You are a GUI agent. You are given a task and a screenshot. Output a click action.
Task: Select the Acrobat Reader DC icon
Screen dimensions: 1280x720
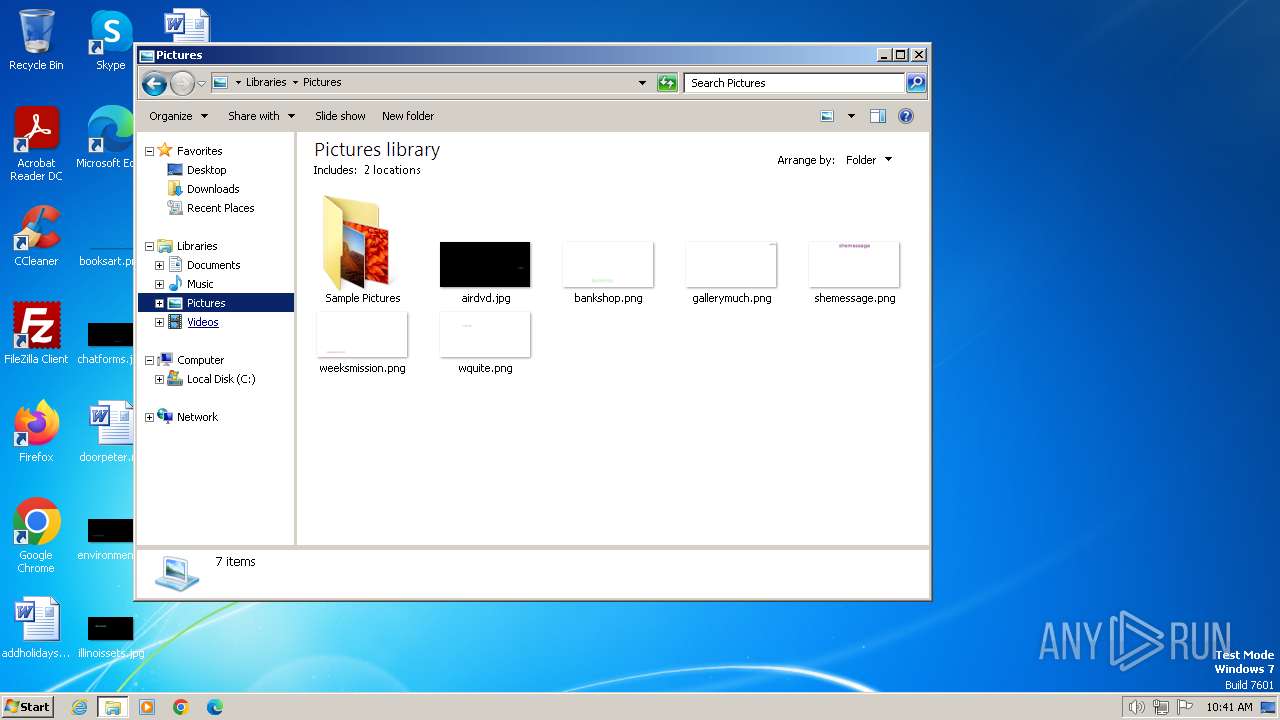click(36, 144)
